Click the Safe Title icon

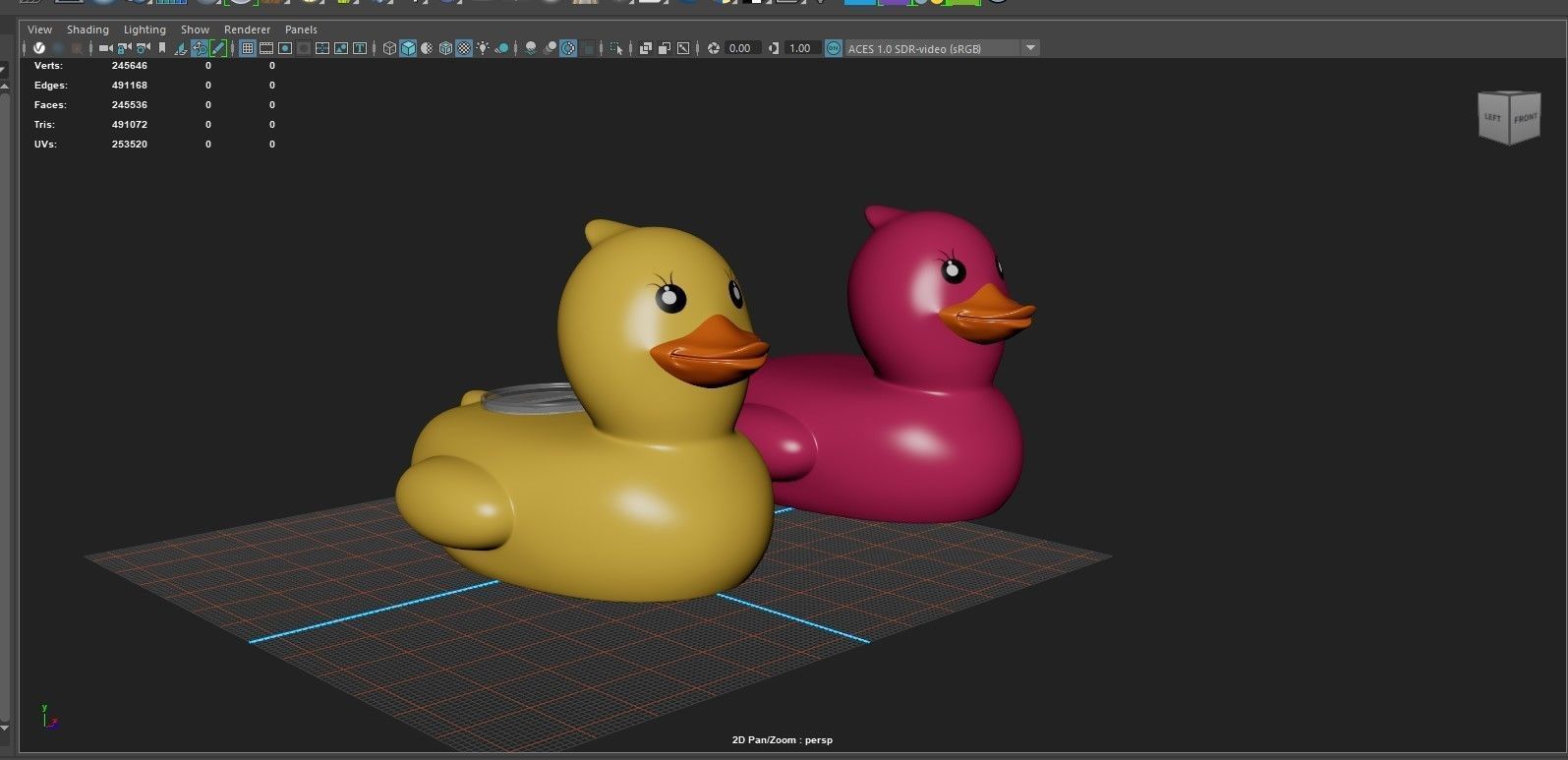click(360, 48)
